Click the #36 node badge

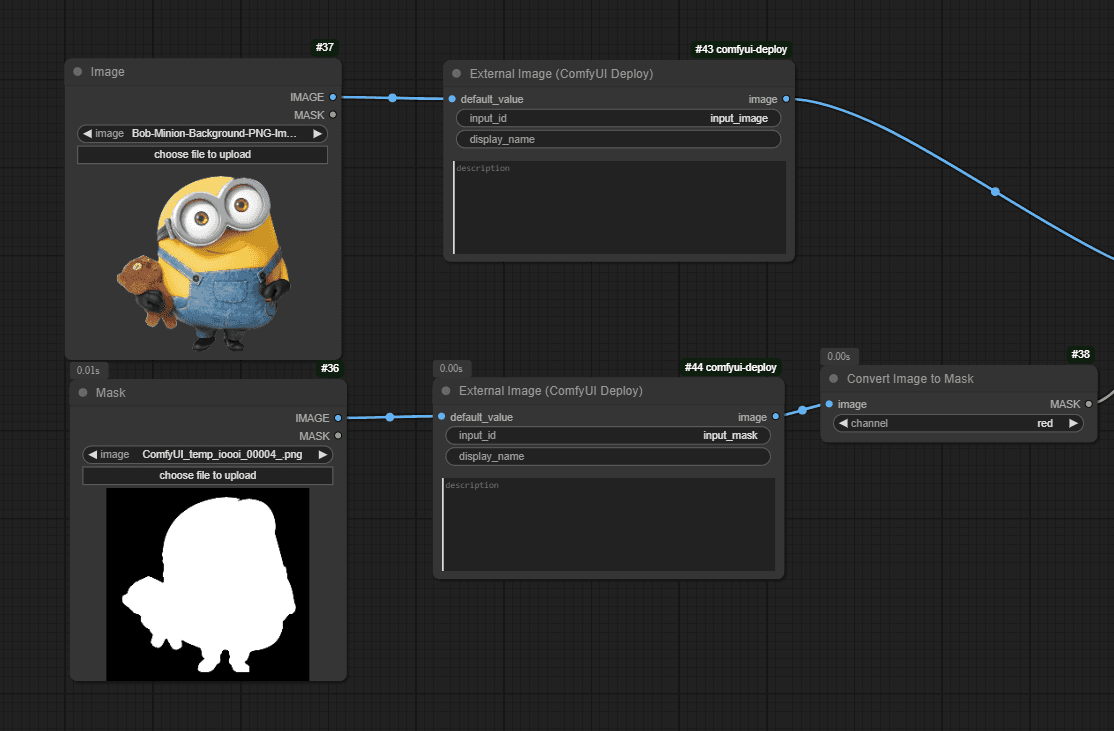[x=330, y=369]
